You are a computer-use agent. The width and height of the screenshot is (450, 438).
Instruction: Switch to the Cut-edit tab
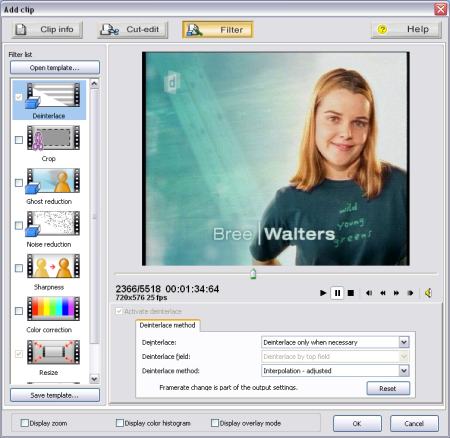pos(133,30)
